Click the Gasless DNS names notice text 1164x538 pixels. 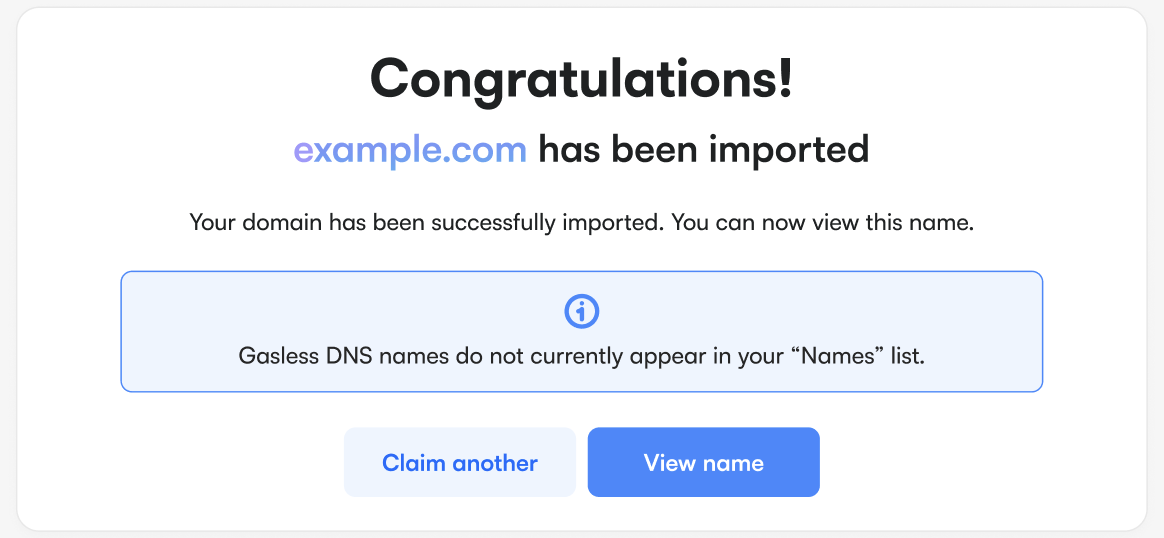[581, 357]
